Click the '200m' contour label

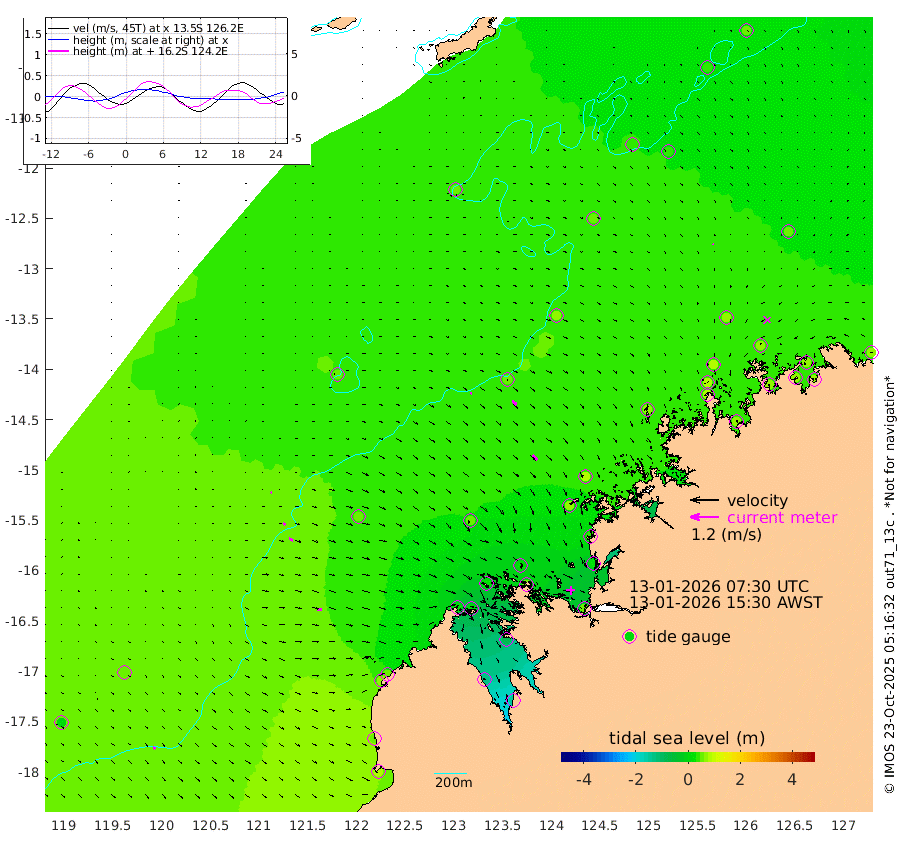coord(453,783)
